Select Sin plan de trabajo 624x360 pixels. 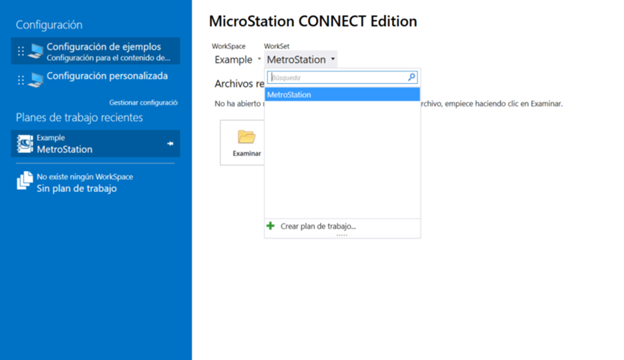coord(96,183)
